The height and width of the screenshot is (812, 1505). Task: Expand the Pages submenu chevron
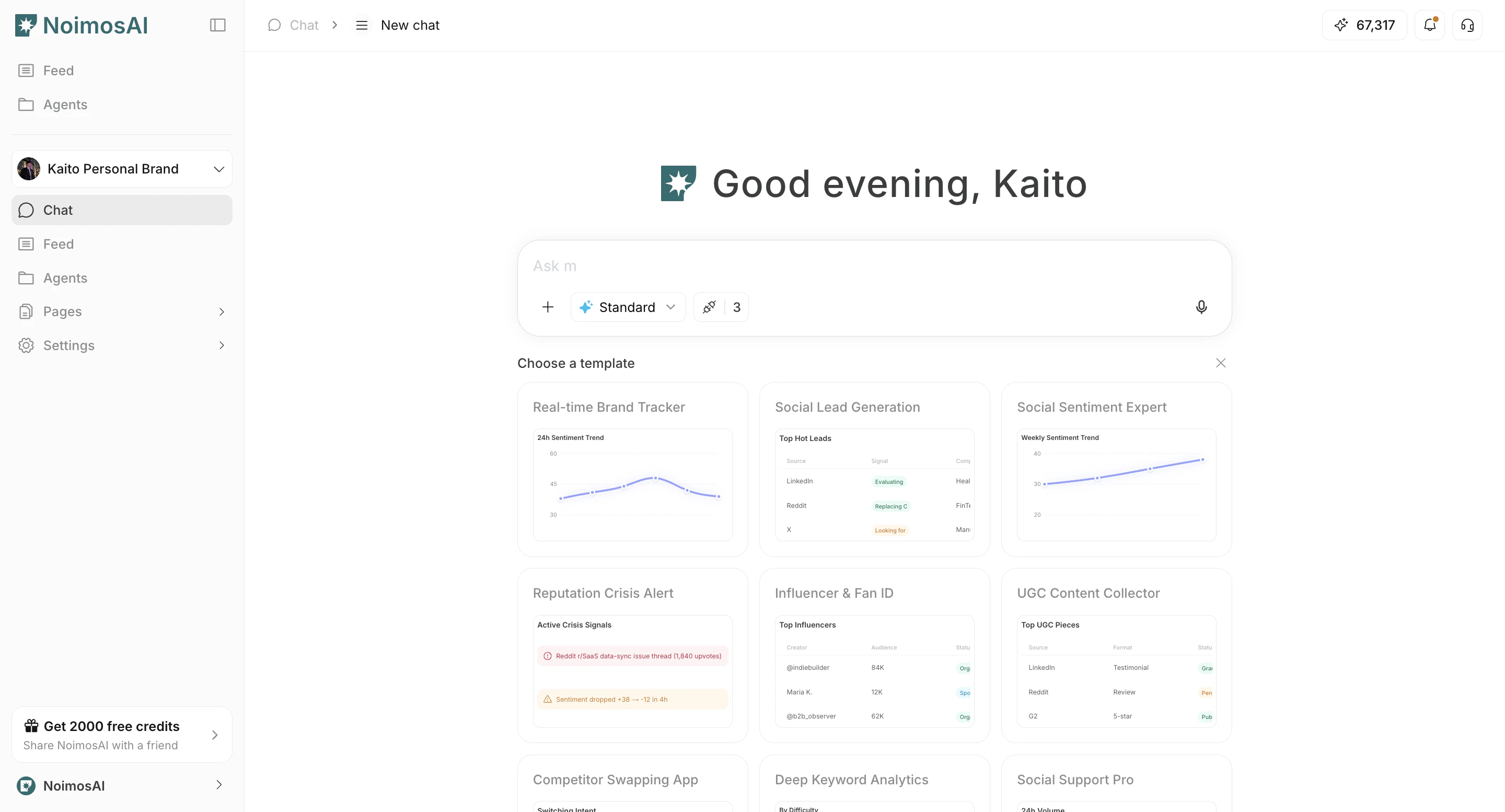click(222, 312)
